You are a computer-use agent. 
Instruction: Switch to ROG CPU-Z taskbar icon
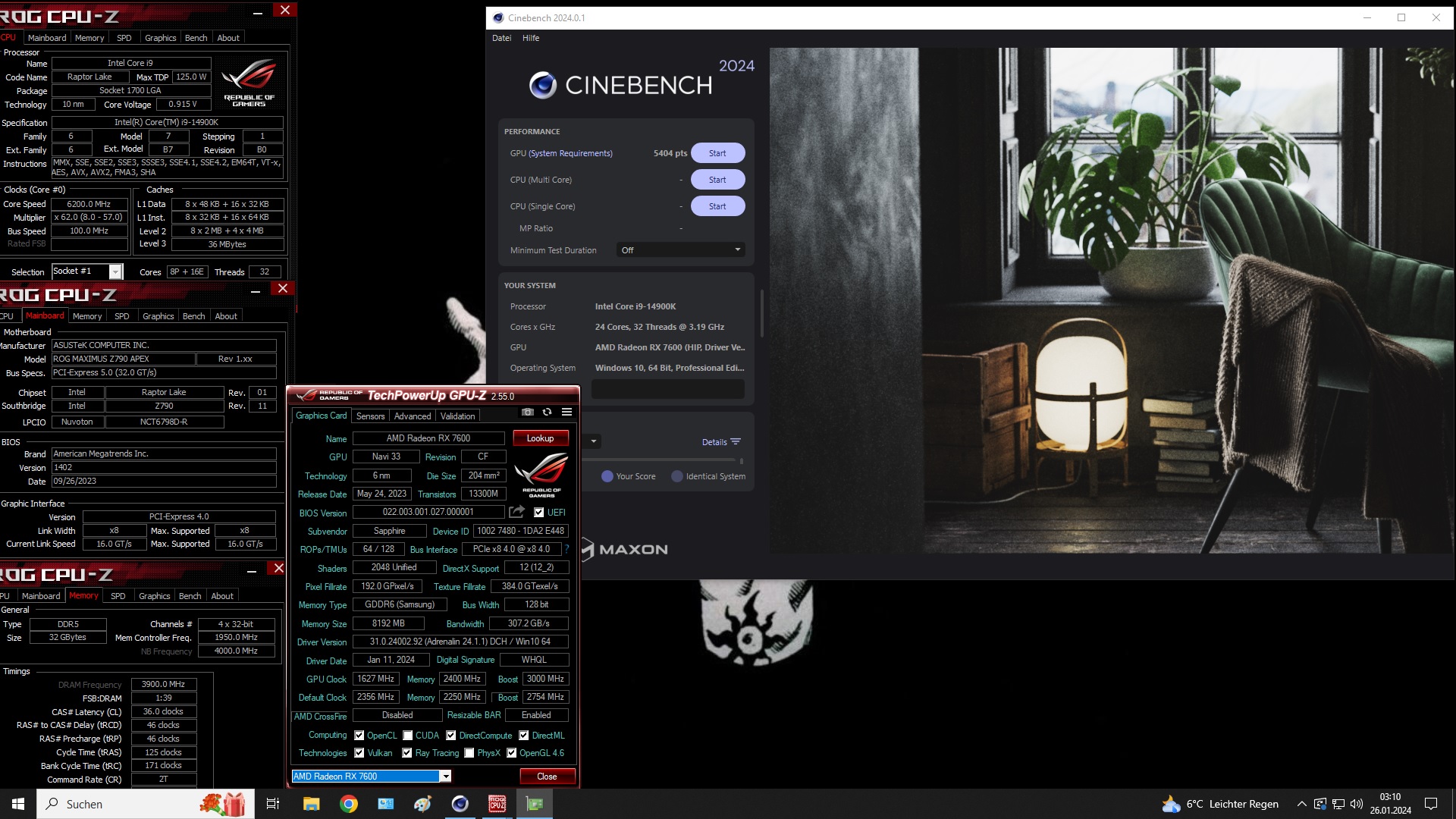(x=497, y=804)
